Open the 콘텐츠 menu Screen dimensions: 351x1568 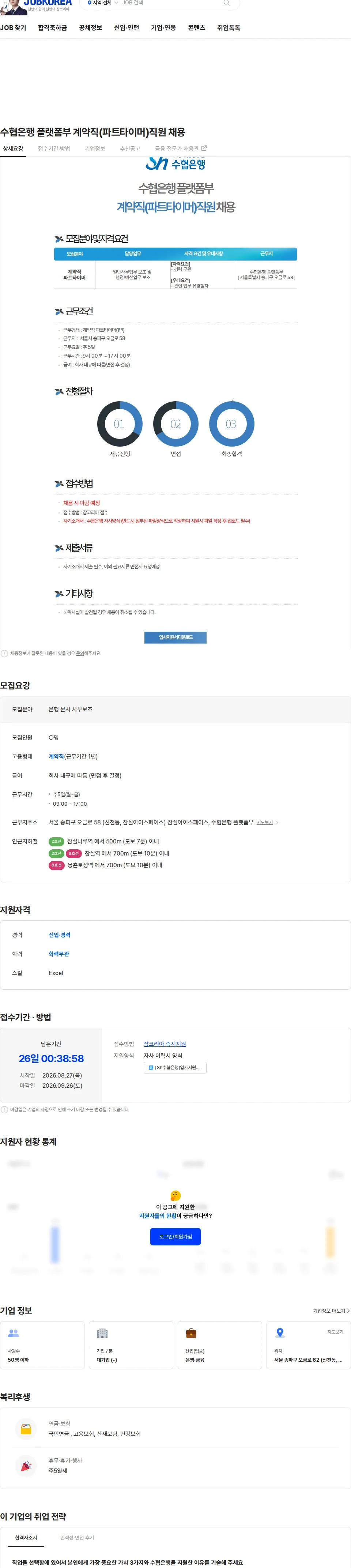click(x=196, y=28)
